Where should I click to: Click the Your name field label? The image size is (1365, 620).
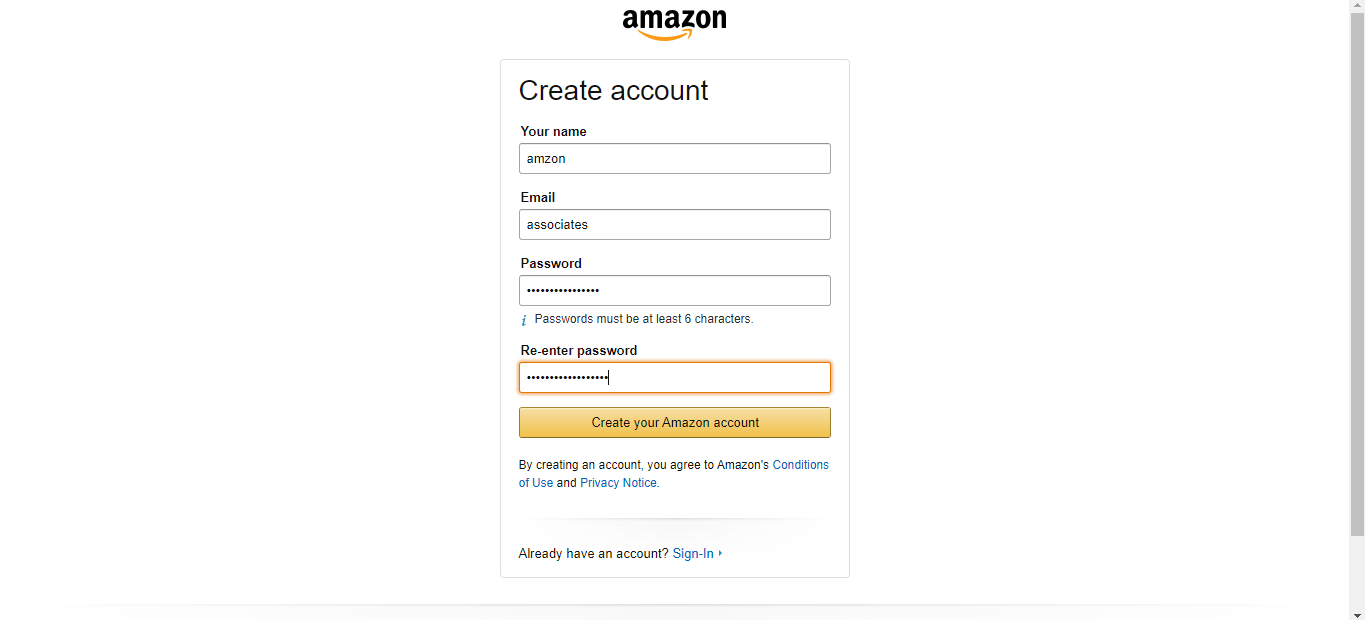552,131
